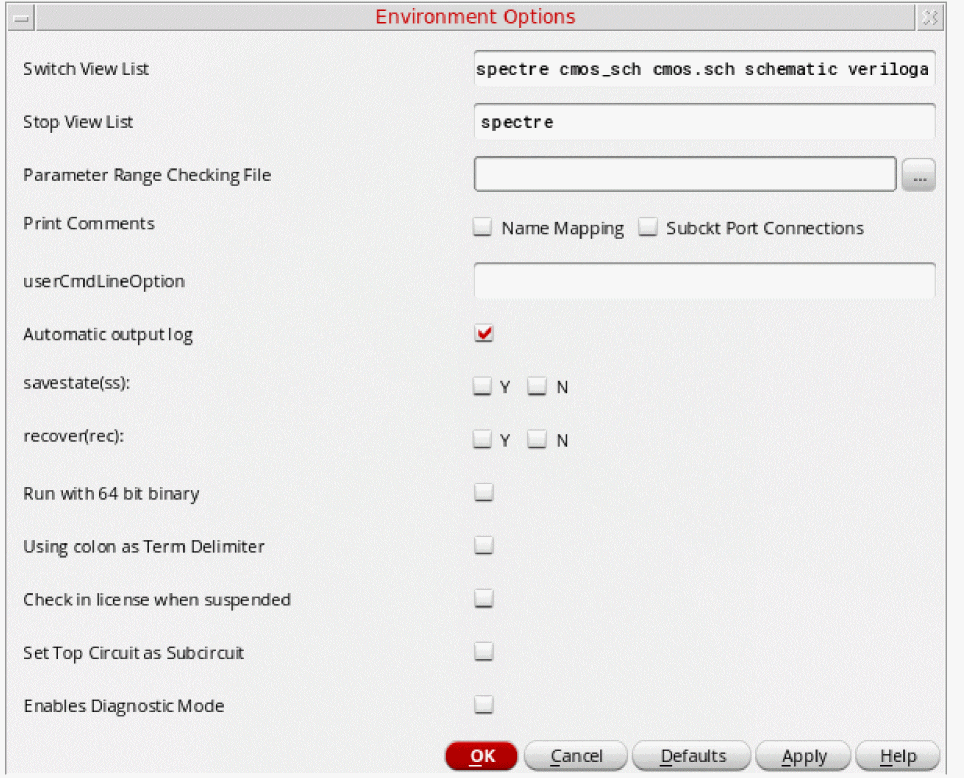Enable Set Top Circuit as Subcircuit
This screenshot has height=778, width=964.
[x=484, y=651]
